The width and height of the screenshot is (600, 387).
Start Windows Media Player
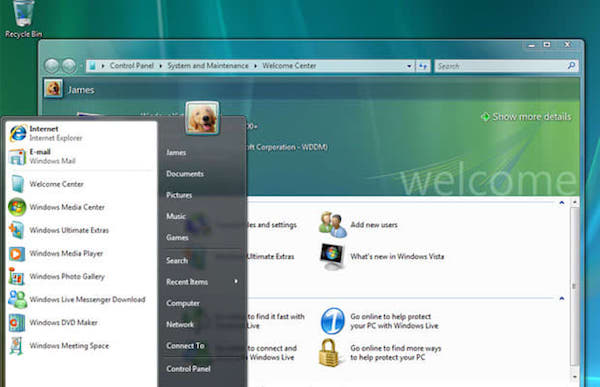81,253
